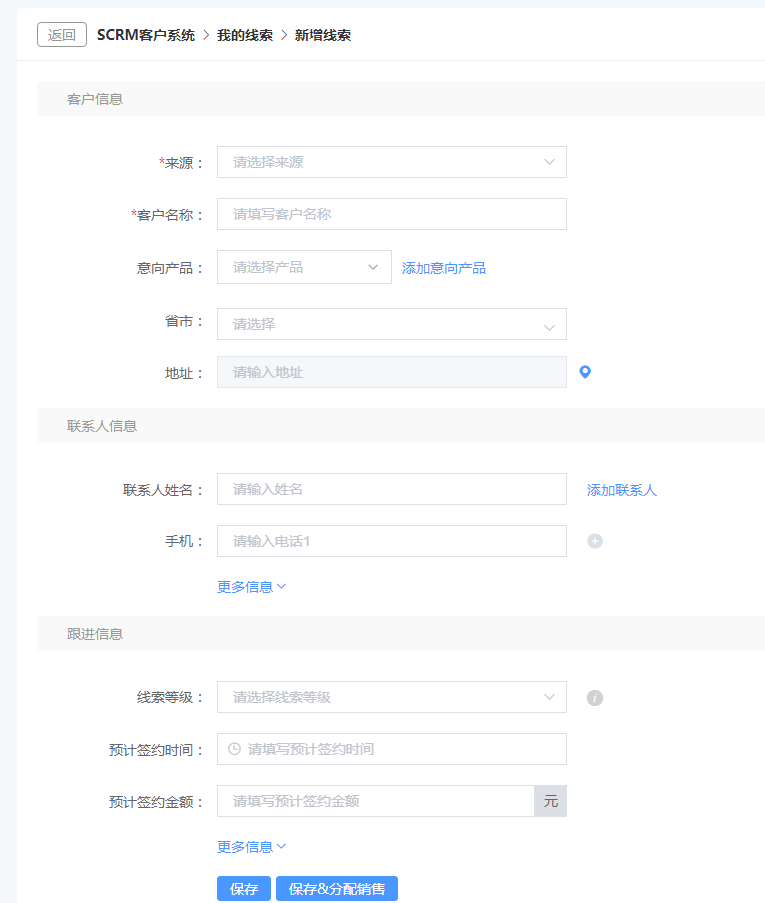Focus the 地址 address input field

click(x=392, y=372)
